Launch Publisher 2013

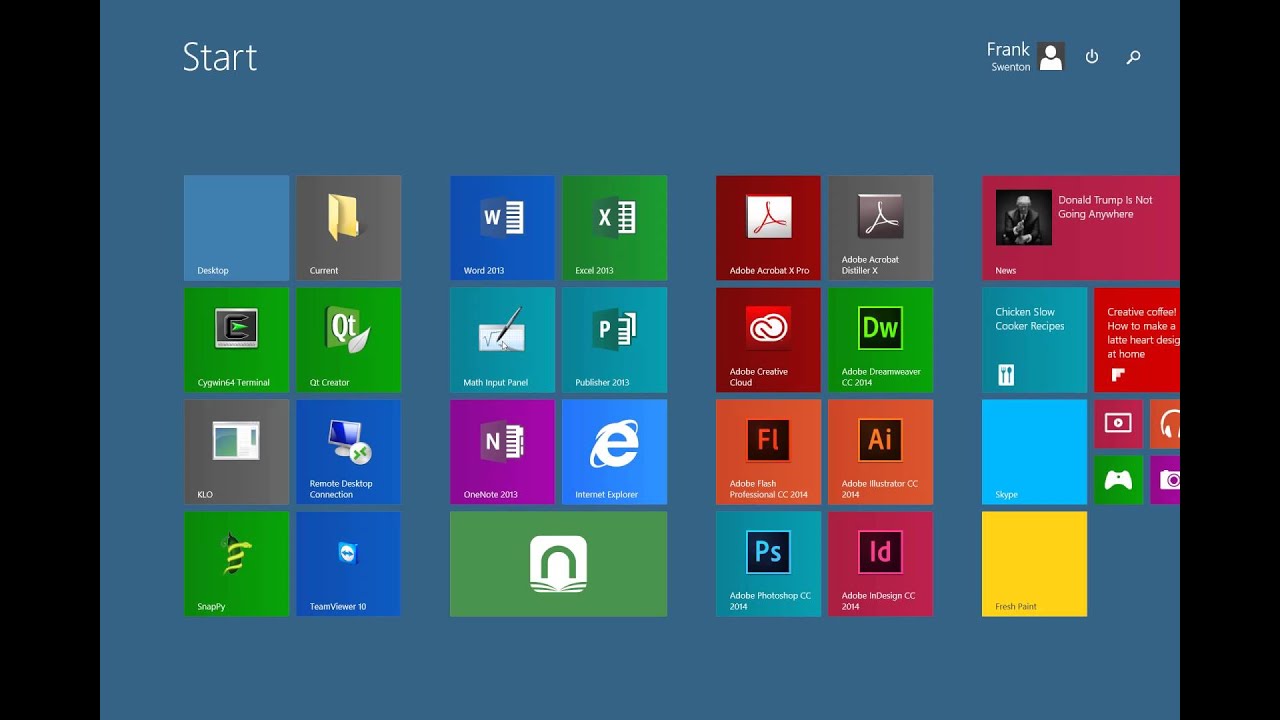tap(614, 340)
